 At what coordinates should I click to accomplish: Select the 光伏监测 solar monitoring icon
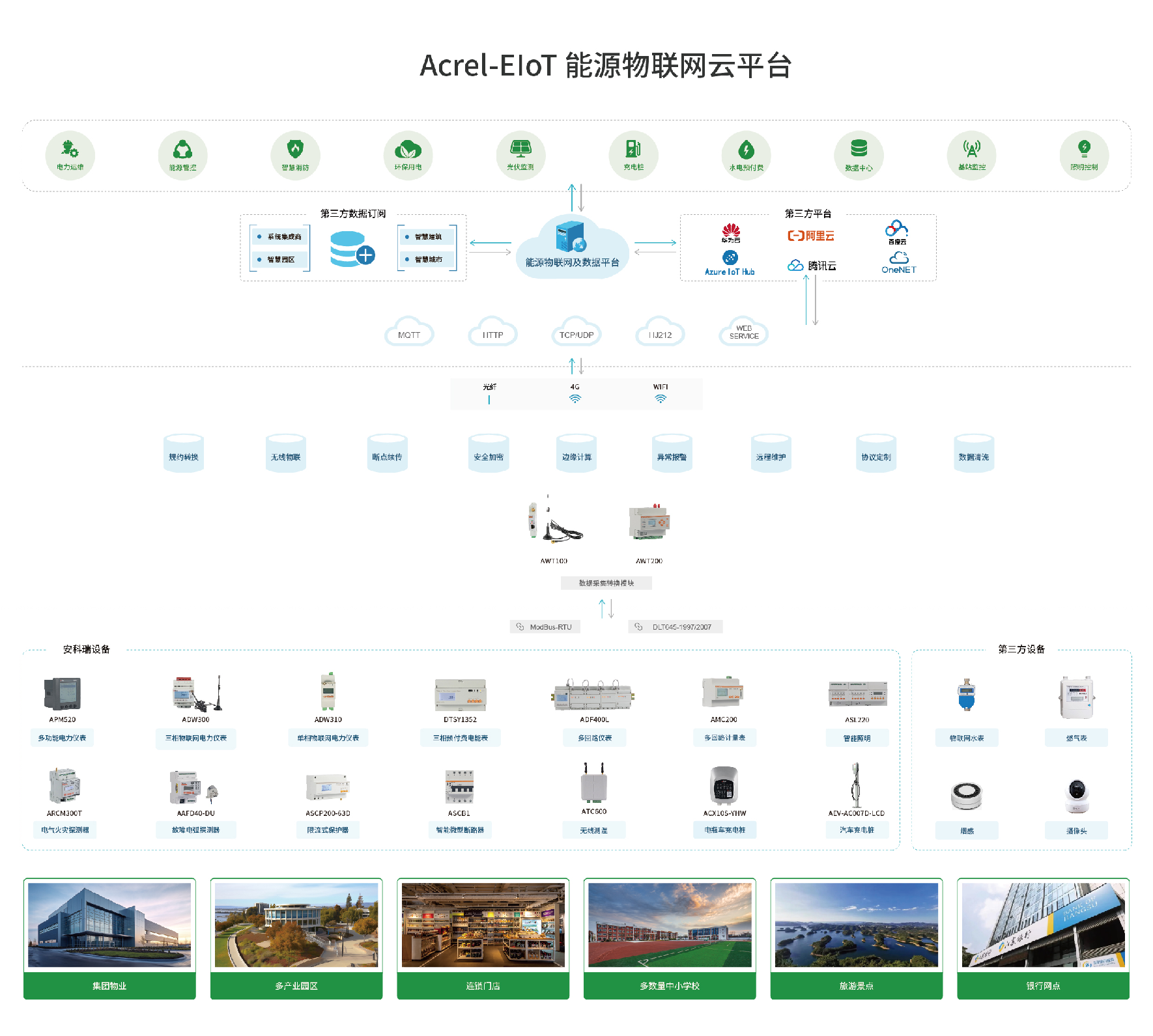(520, 155)
